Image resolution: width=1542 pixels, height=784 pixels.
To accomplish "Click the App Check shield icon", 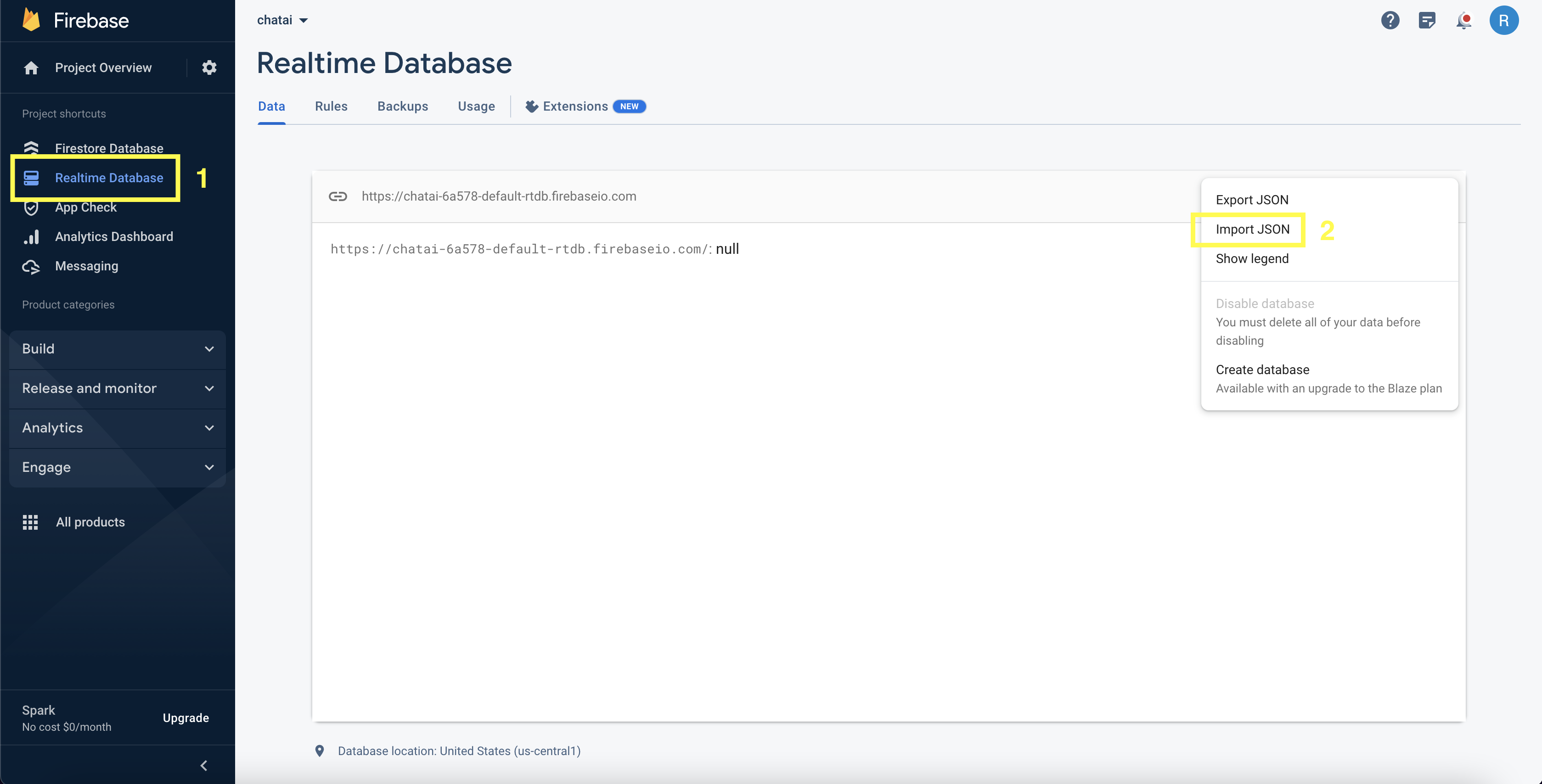I will point(31,207).
